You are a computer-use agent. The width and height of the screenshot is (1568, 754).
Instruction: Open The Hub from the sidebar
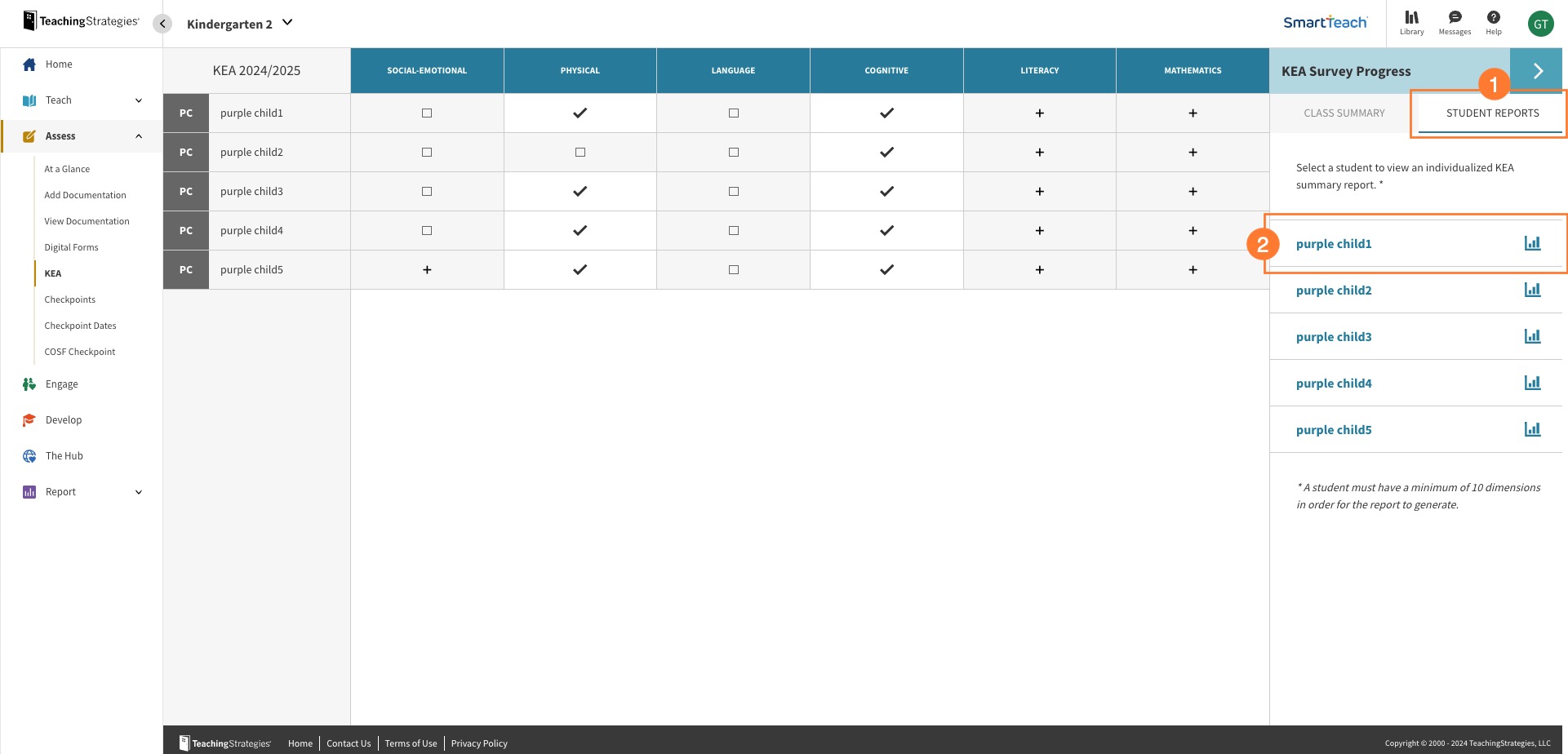[x=29, y=455]
